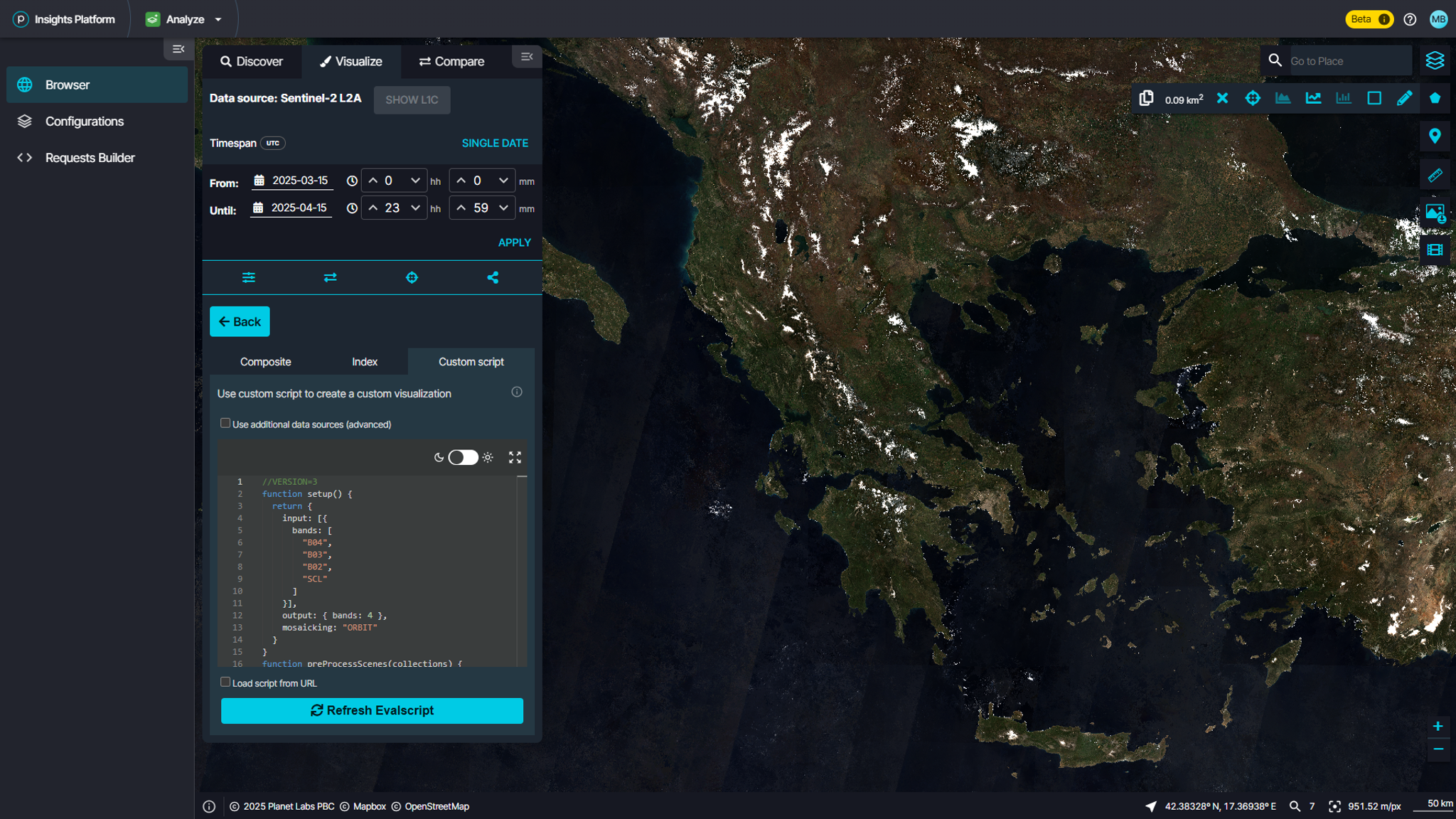The height and width of the screenshot is (819, 1456).
Task: Open the share icon in panel
Action: [x=493, y=278]
